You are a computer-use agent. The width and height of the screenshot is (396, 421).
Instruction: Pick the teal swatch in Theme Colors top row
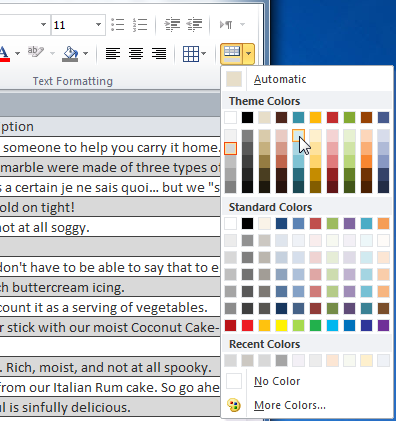299,117
